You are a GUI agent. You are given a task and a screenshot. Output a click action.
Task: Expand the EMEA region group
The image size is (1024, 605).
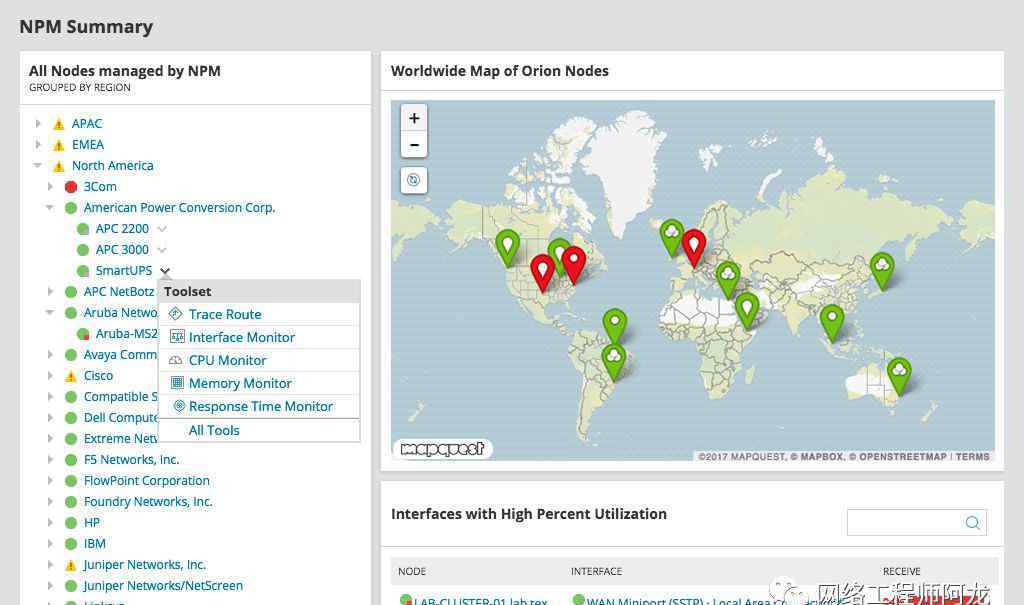coord(38,145)
